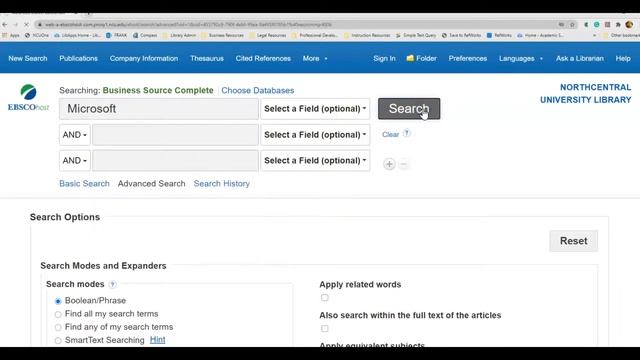Click the Search button

point(409,109)
